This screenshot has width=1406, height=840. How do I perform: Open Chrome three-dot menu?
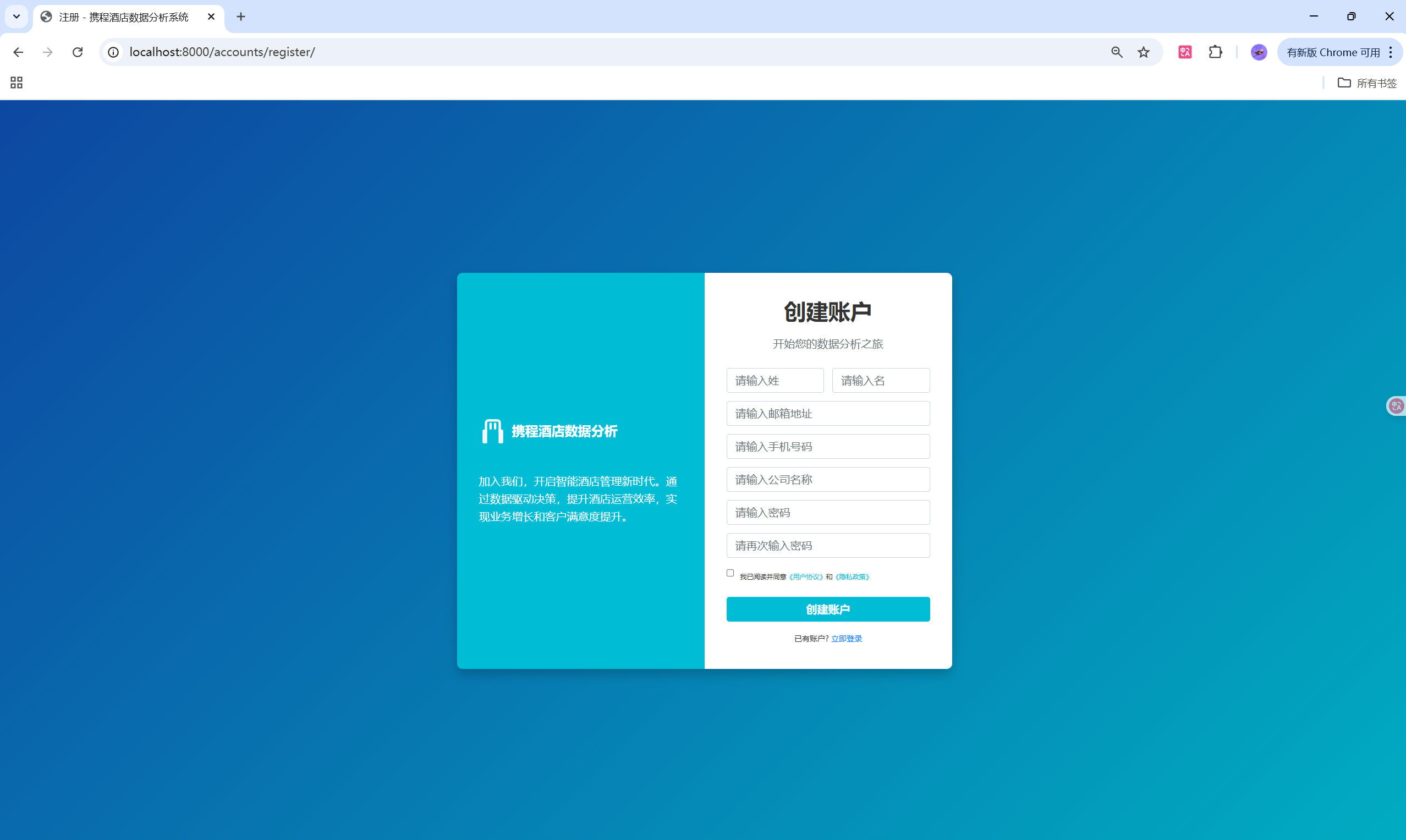click(1391, 52)
